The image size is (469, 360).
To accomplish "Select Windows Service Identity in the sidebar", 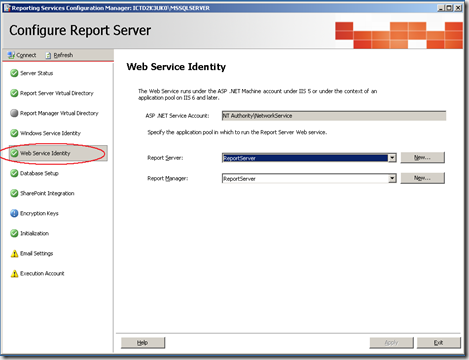I will coord(50,133).
